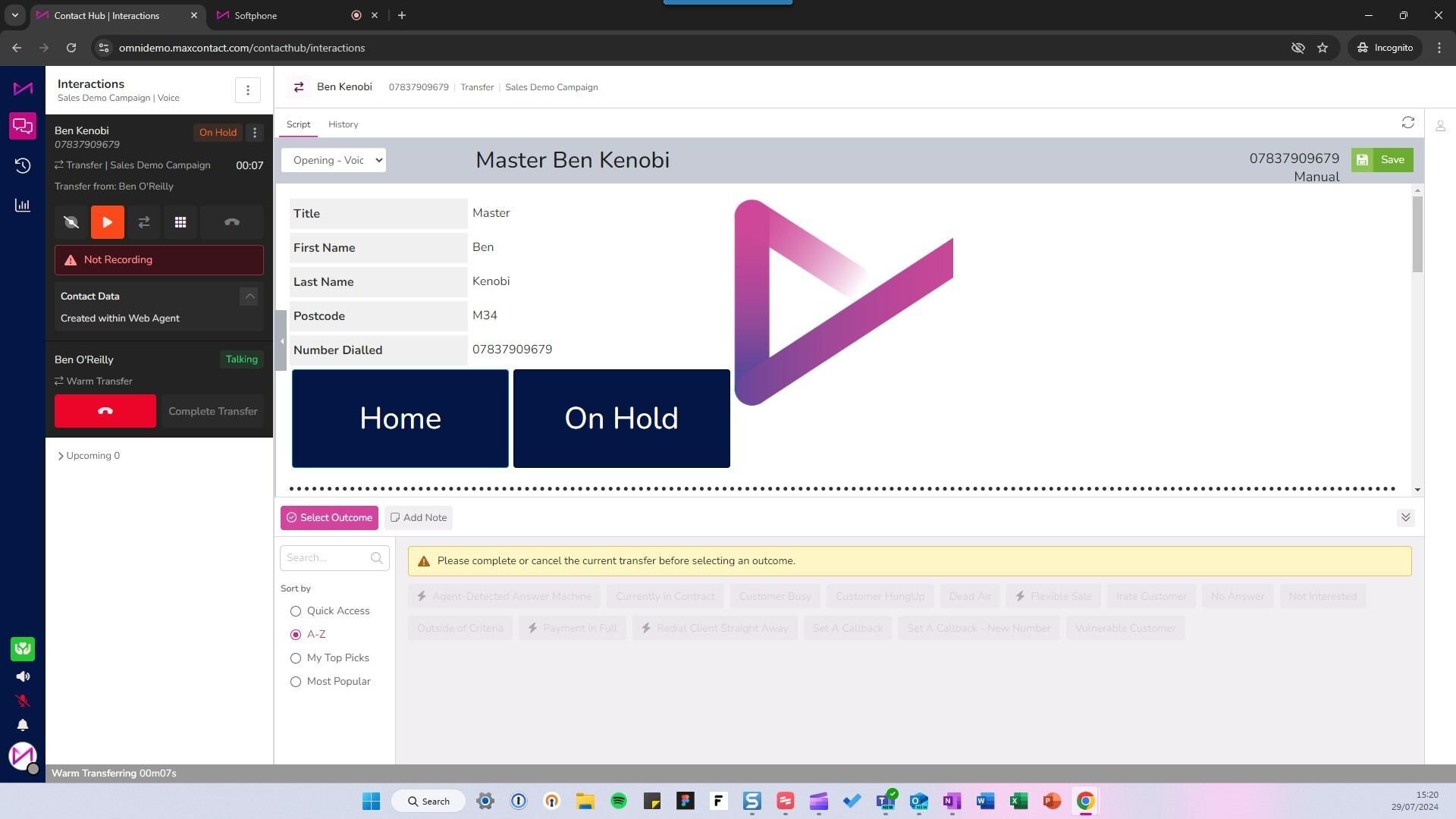Collapse the Contact Data panel
Image resolution: width=1456 pixels, height=819 pixels.
pyautogui.click(x=249, y=297)
